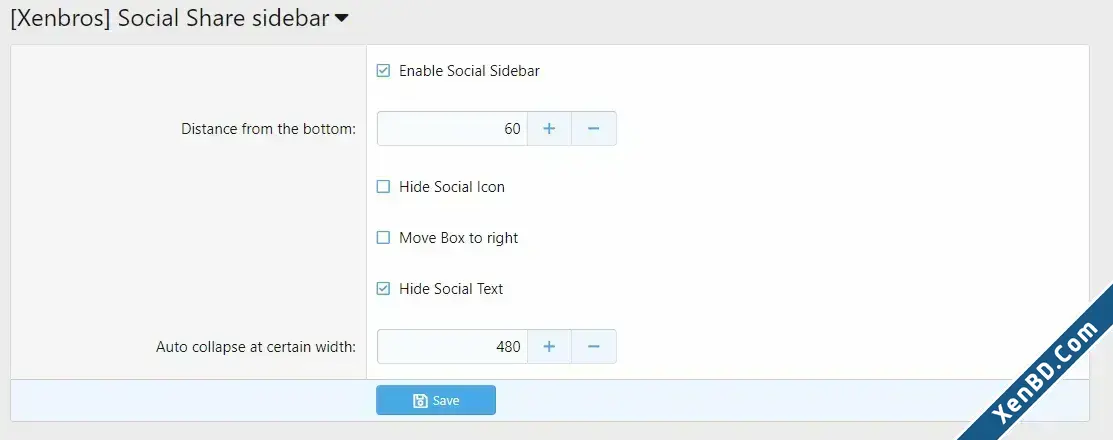1113x440 pixels.
Task: Click the Hide Social Icon label text
Action: [x=451, y=187]
